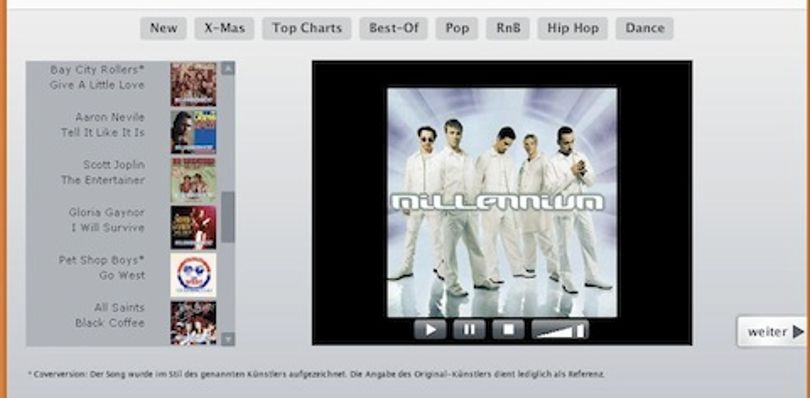This screenshot has width=810, height=398.
Task: Click the song list scrollbar handle
Action: point(228,217)
